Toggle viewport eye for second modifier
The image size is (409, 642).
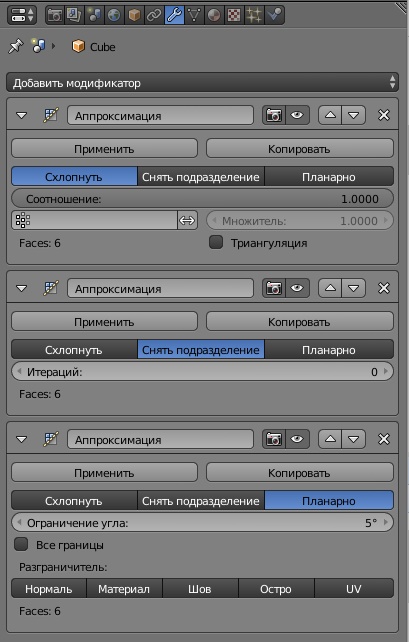pos(297,288)
